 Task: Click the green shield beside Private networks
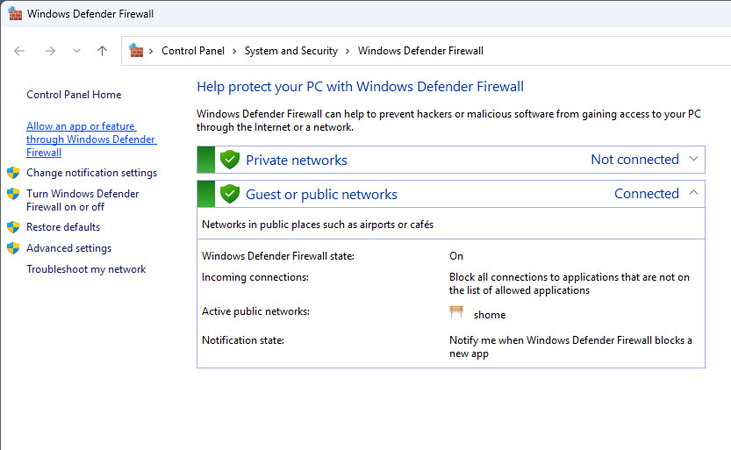[230, 160]
